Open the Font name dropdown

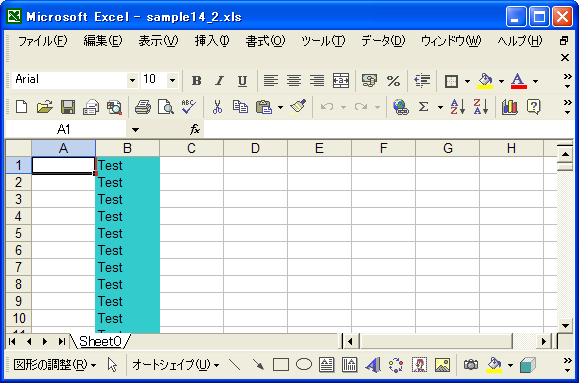(132, 80)
